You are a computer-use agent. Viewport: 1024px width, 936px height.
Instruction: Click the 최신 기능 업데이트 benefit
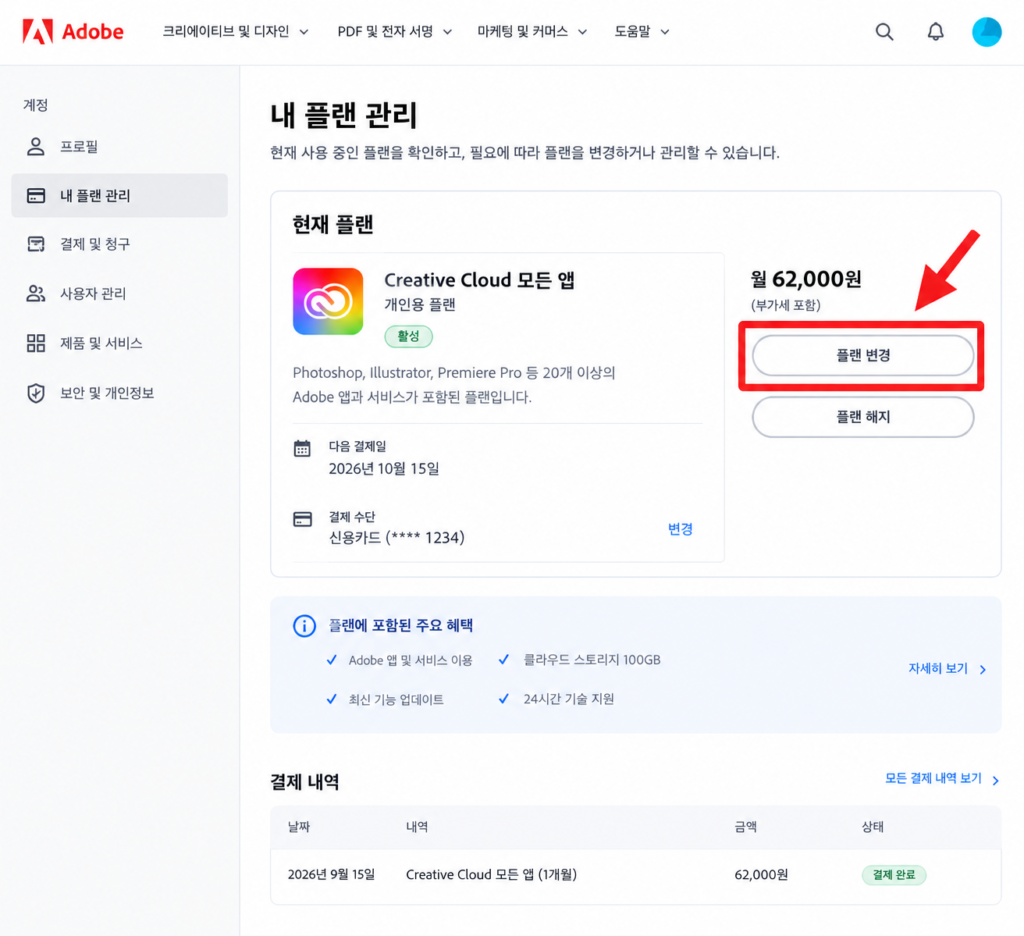[x=396, y=700]
